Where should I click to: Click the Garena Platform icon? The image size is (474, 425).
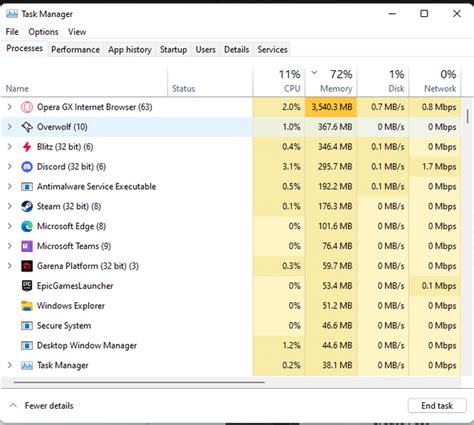pyautogui.click(x=27, y=266)
